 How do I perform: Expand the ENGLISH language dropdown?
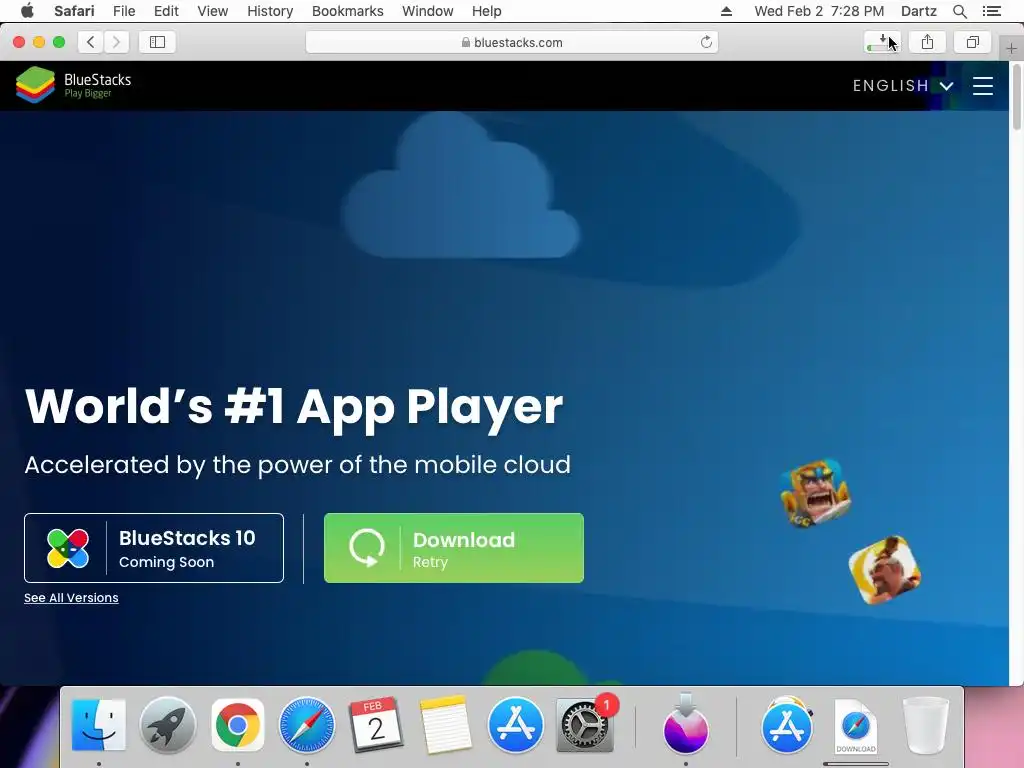point(903,86)
